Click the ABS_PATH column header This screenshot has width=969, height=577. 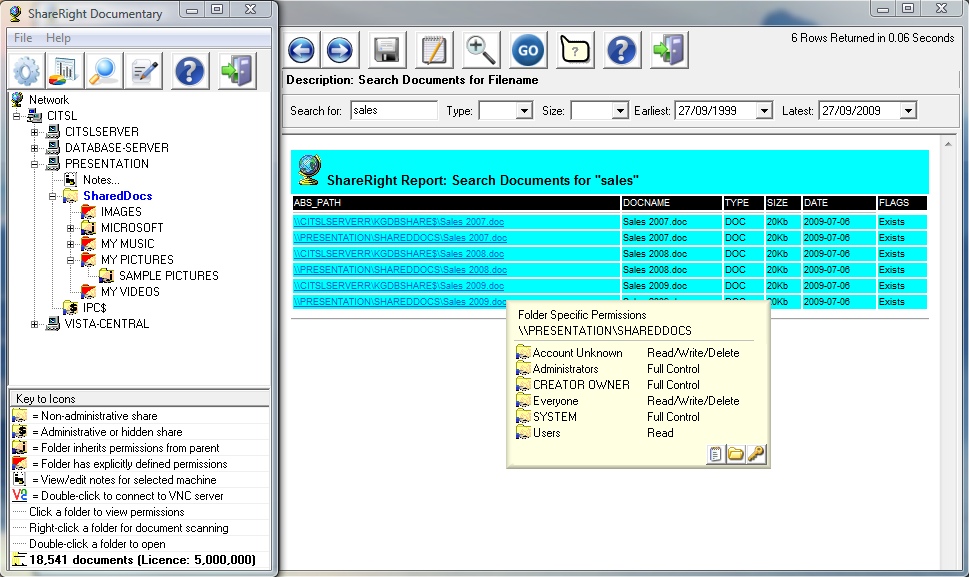tap(456, 203)
